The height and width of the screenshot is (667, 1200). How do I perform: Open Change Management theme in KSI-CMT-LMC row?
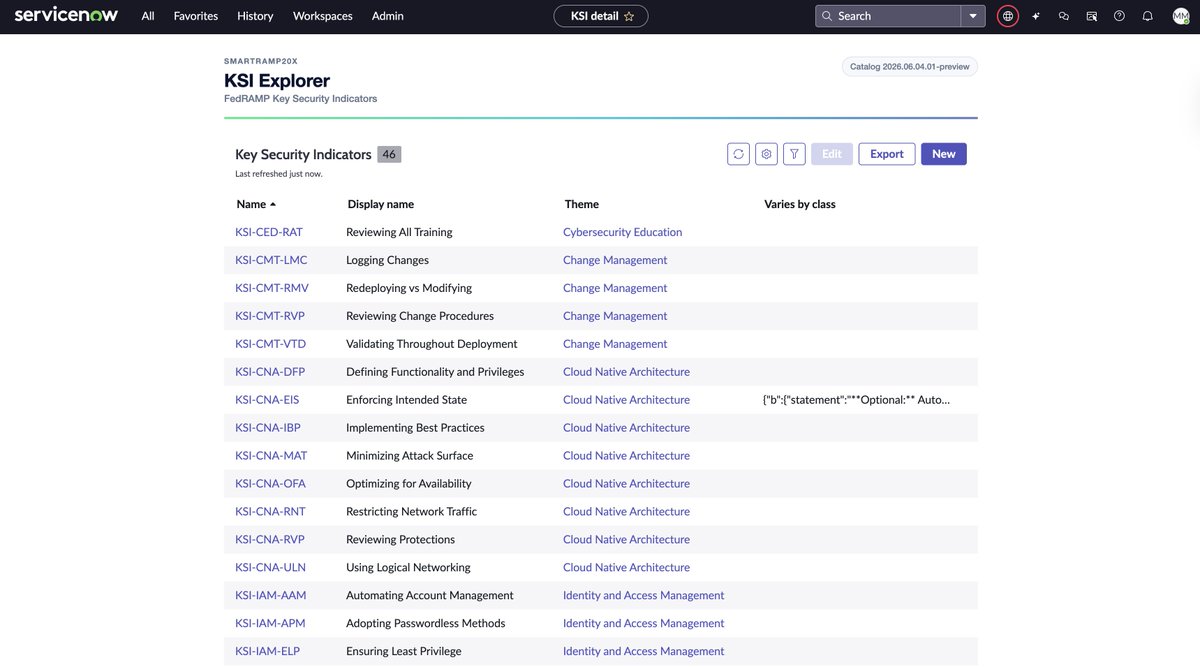[x=615, y=260]
